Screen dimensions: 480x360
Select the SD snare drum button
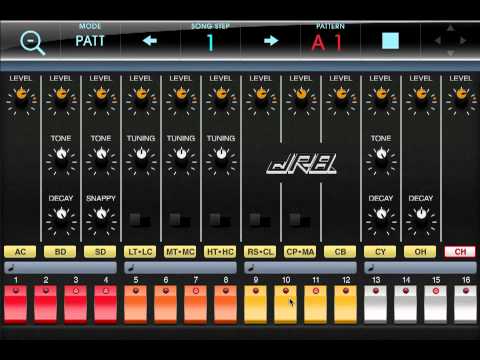(100, 252)
